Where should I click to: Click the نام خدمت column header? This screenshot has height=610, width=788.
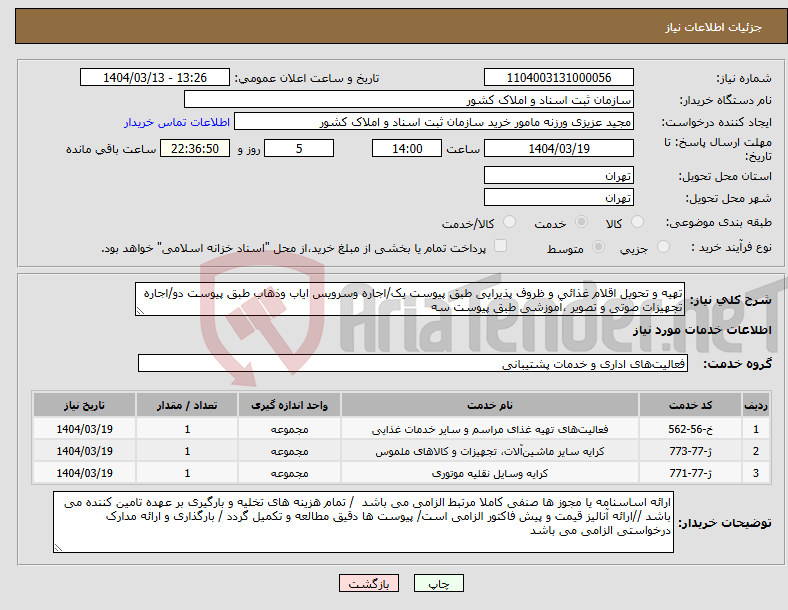tap(489, 405)
